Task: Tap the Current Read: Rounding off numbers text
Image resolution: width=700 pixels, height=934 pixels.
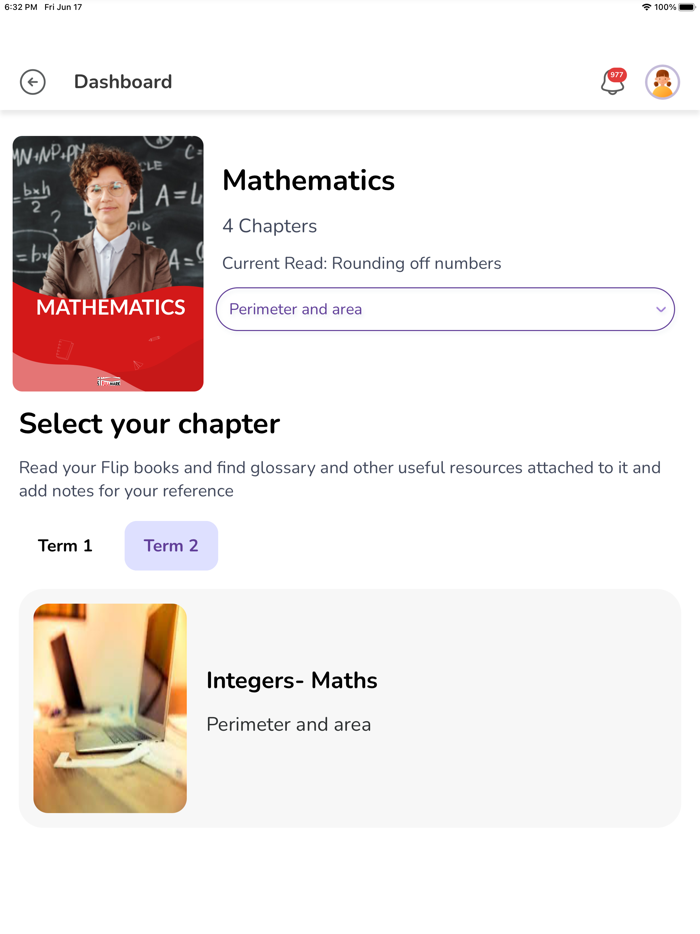Action: 362,264
